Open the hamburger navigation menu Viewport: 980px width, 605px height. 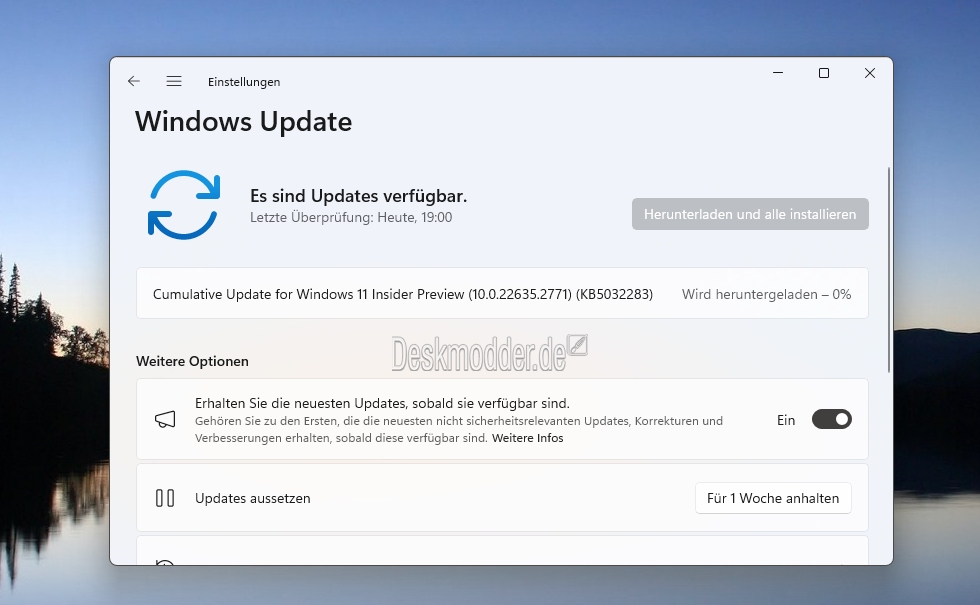174,81
